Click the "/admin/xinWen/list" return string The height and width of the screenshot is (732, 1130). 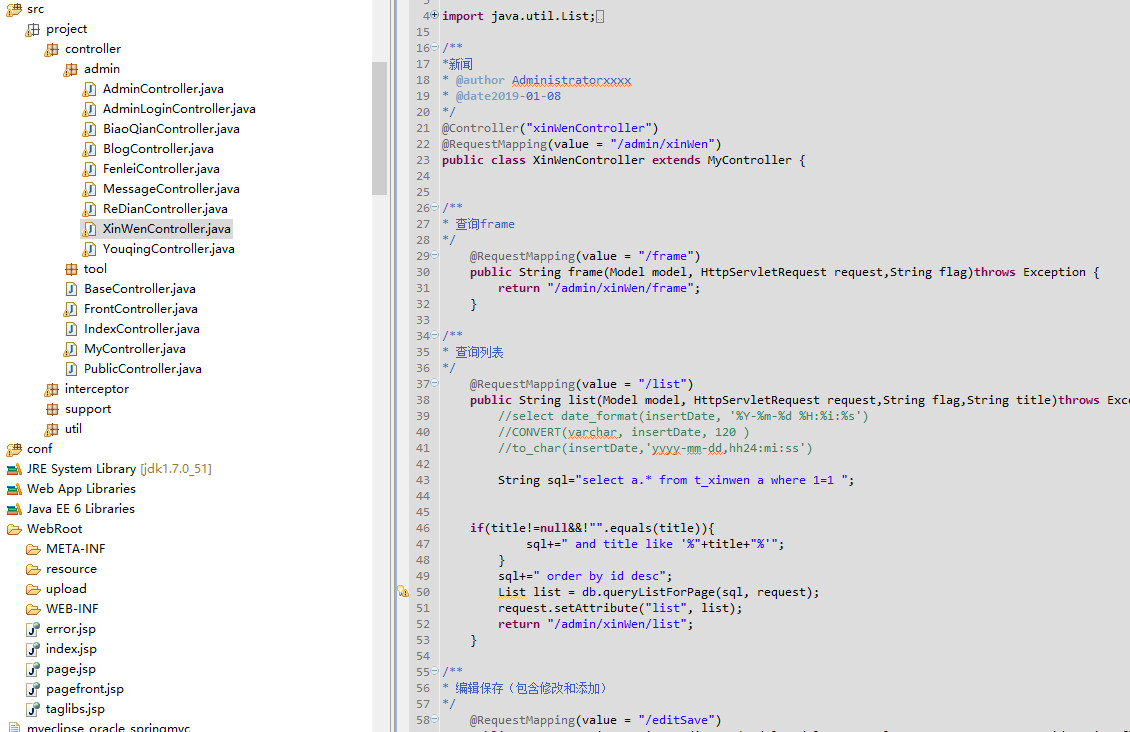616,624
